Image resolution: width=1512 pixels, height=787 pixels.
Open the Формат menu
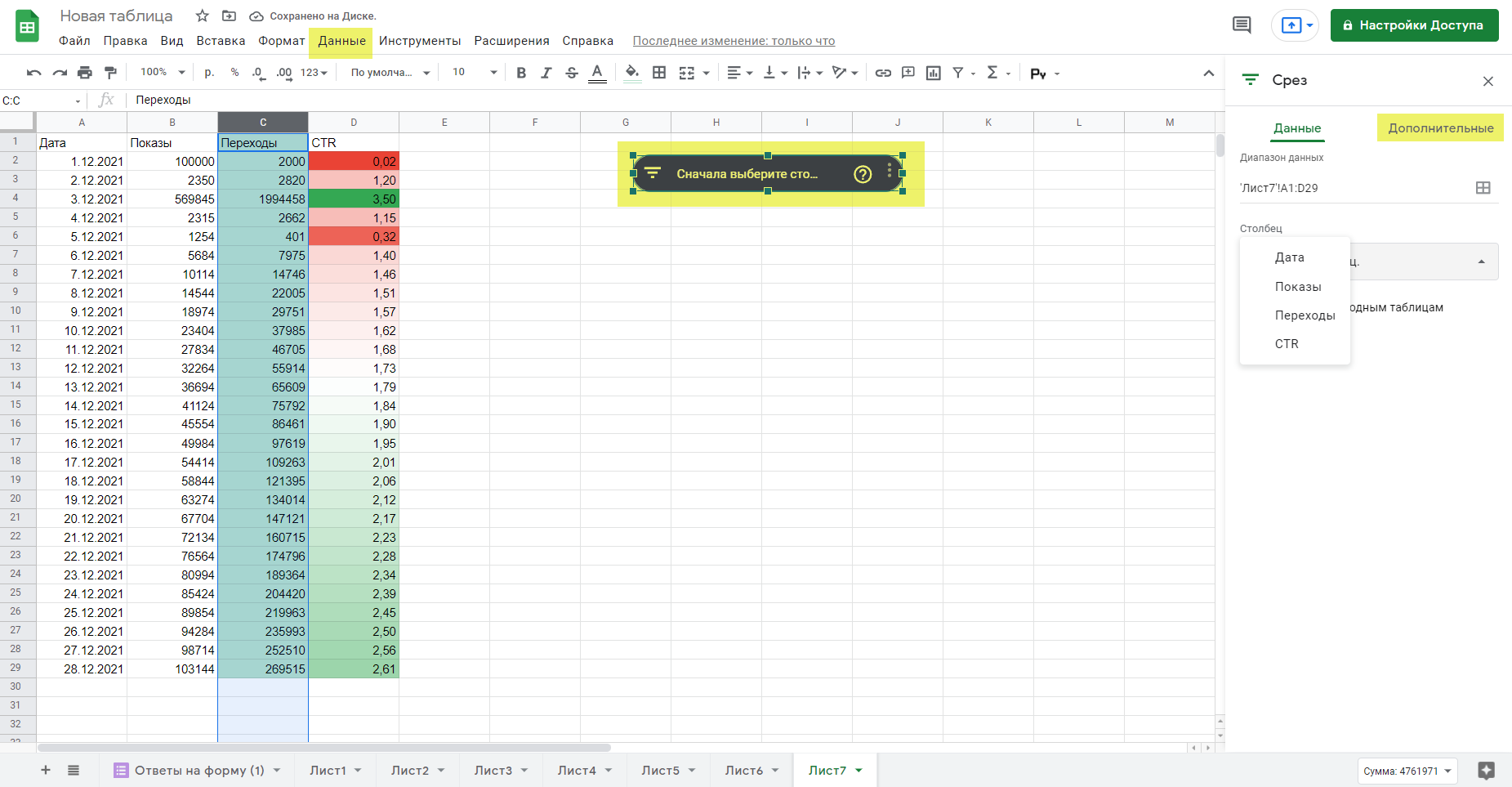[281, 41]
